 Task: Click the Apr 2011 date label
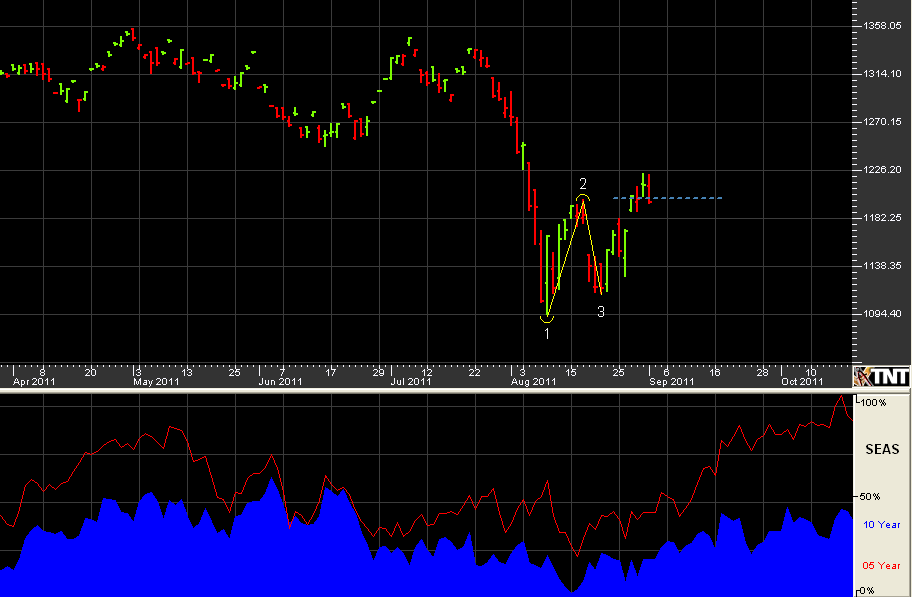click(34, 382)
